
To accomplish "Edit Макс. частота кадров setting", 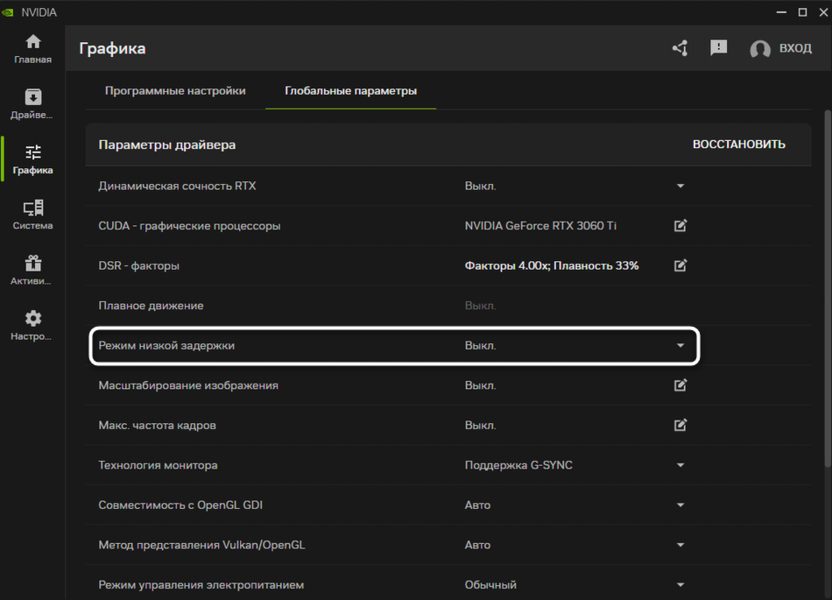I will coord(680,426).
